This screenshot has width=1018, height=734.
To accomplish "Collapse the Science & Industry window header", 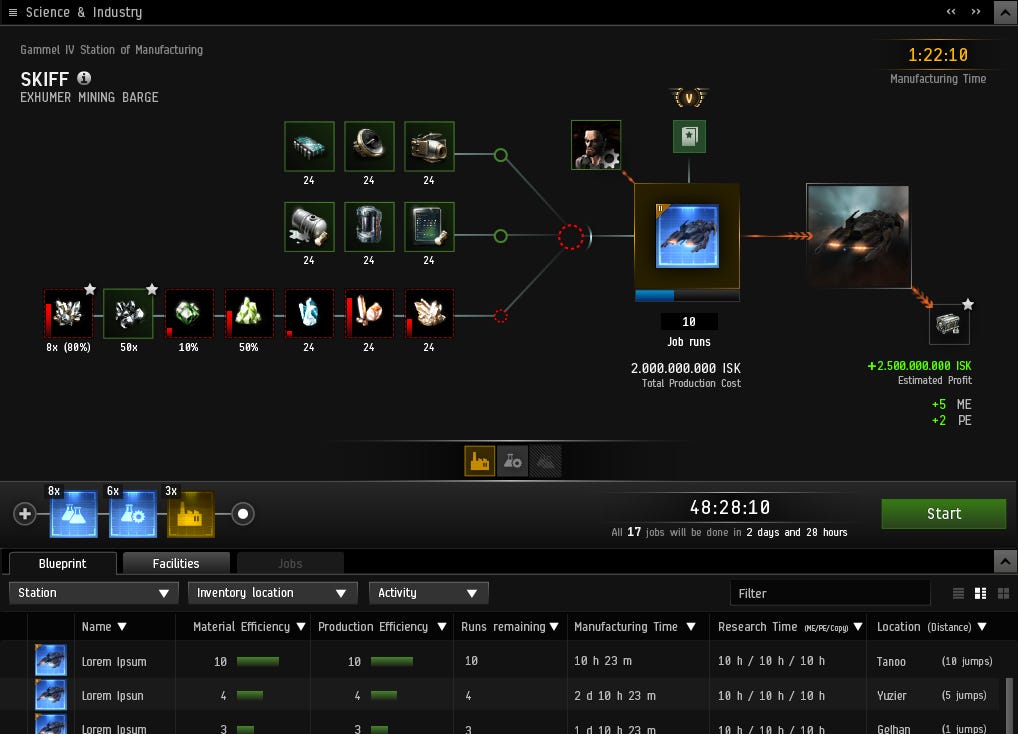I will point(1005,12).
